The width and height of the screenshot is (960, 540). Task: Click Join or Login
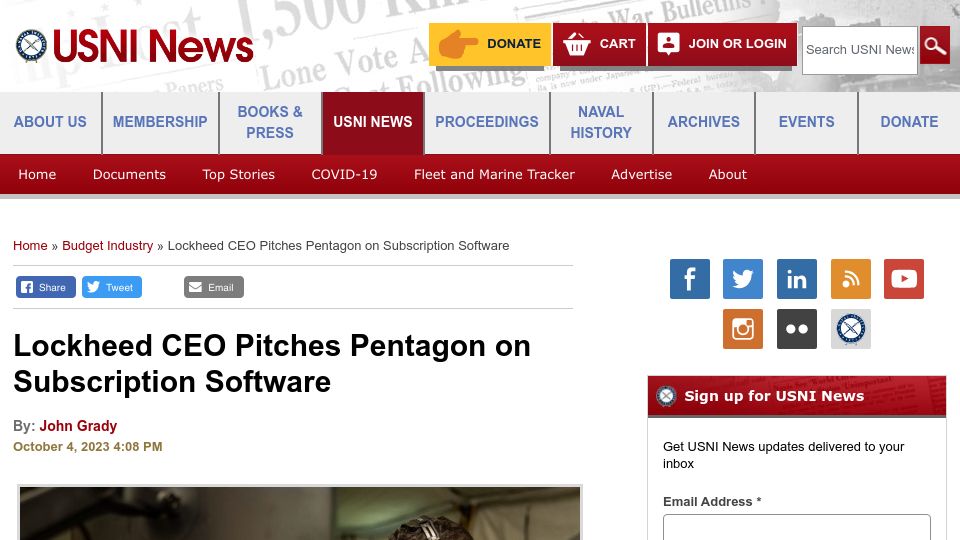tap(722, 44)
